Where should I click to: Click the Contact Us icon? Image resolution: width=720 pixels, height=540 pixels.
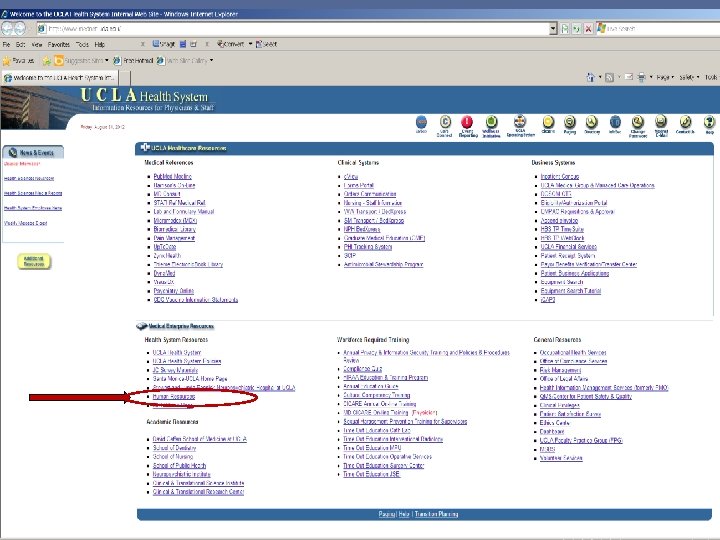[x=685, y=122]
